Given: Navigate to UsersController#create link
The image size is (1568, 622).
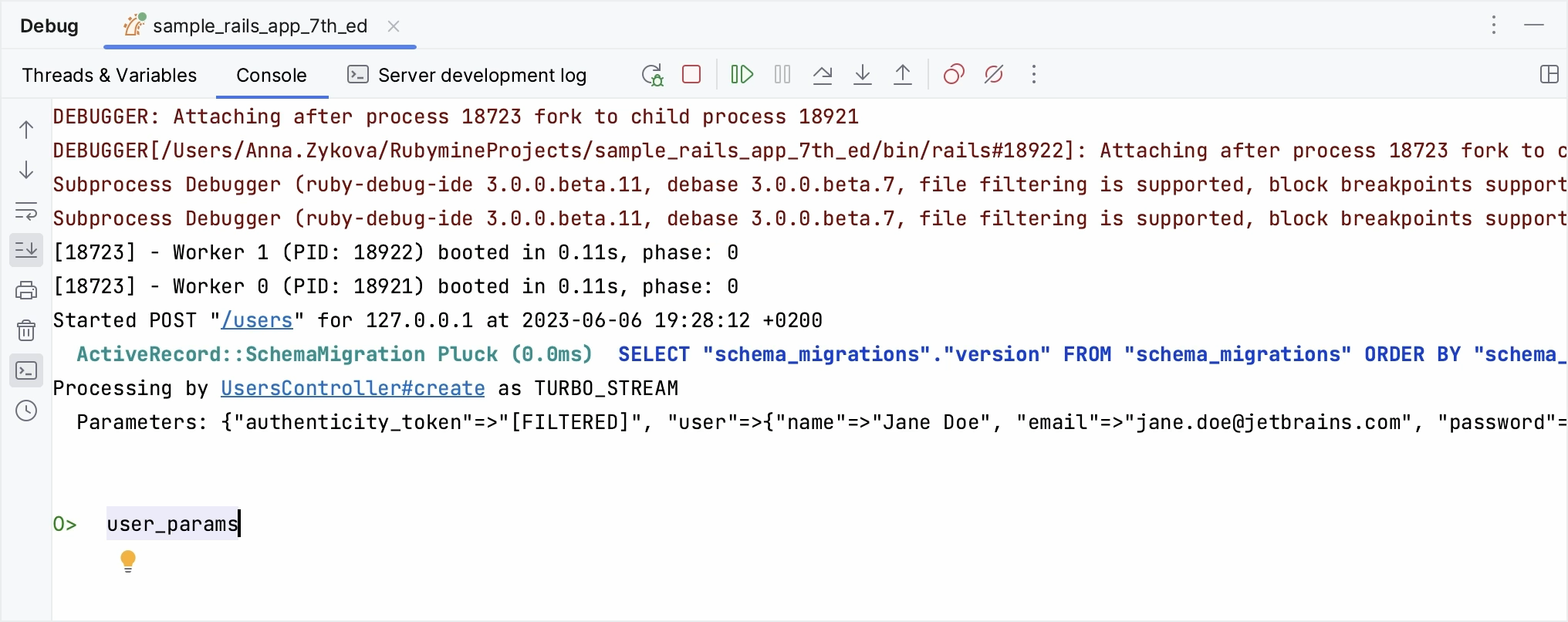Looking at the screenshot, I should pyautogui.click(x=353, y=388).
